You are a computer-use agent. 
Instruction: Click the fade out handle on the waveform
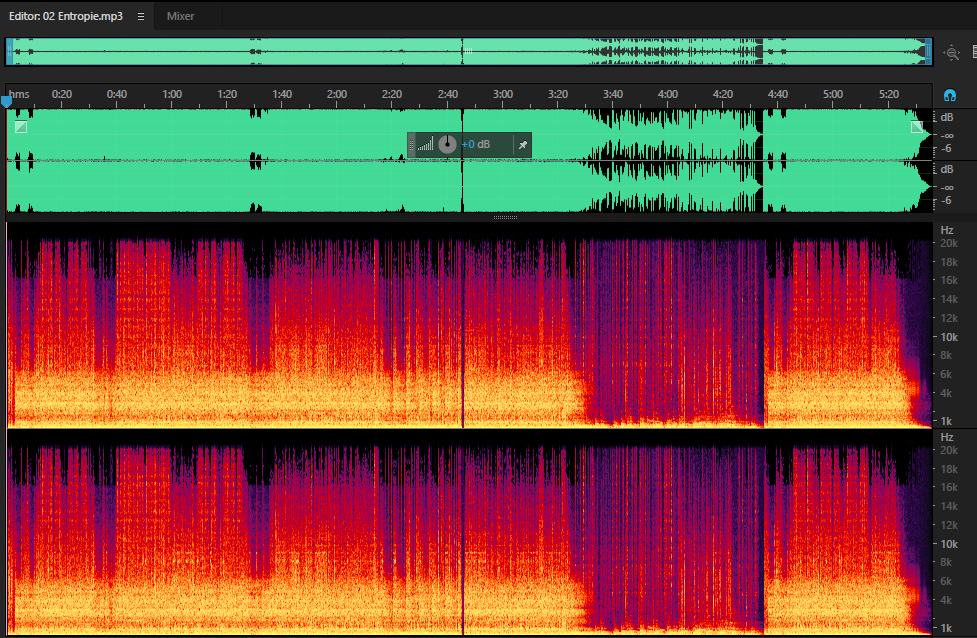pos(917,127)
